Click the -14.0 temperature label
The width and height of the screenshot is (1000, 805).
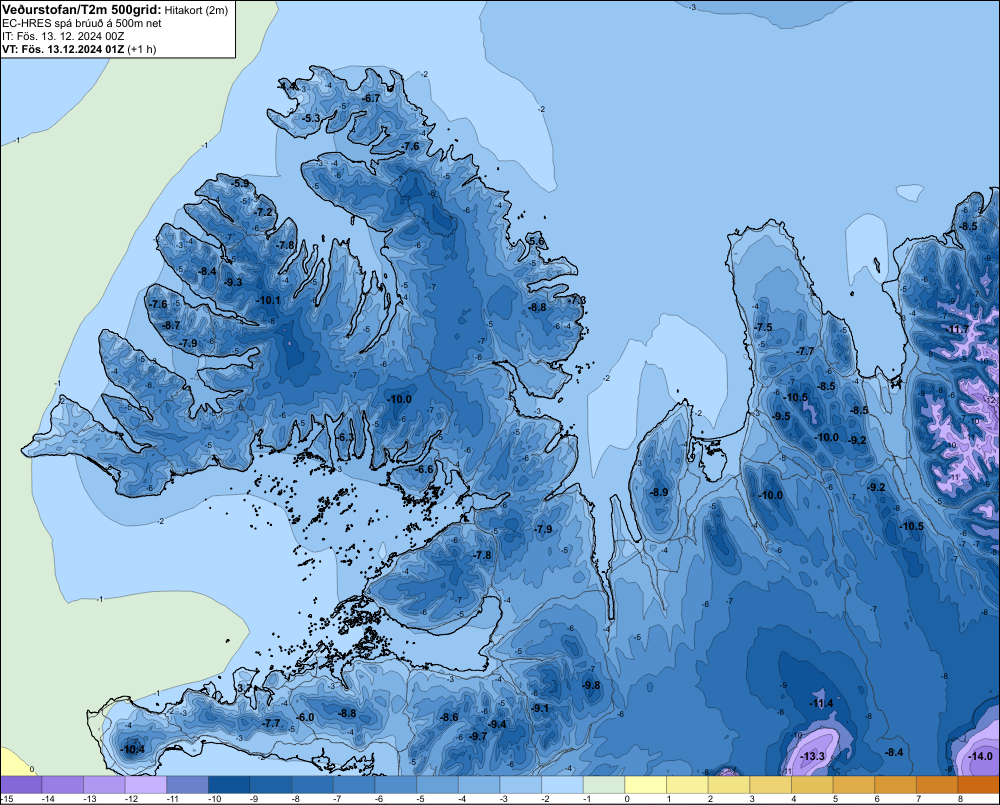point(981,757)
